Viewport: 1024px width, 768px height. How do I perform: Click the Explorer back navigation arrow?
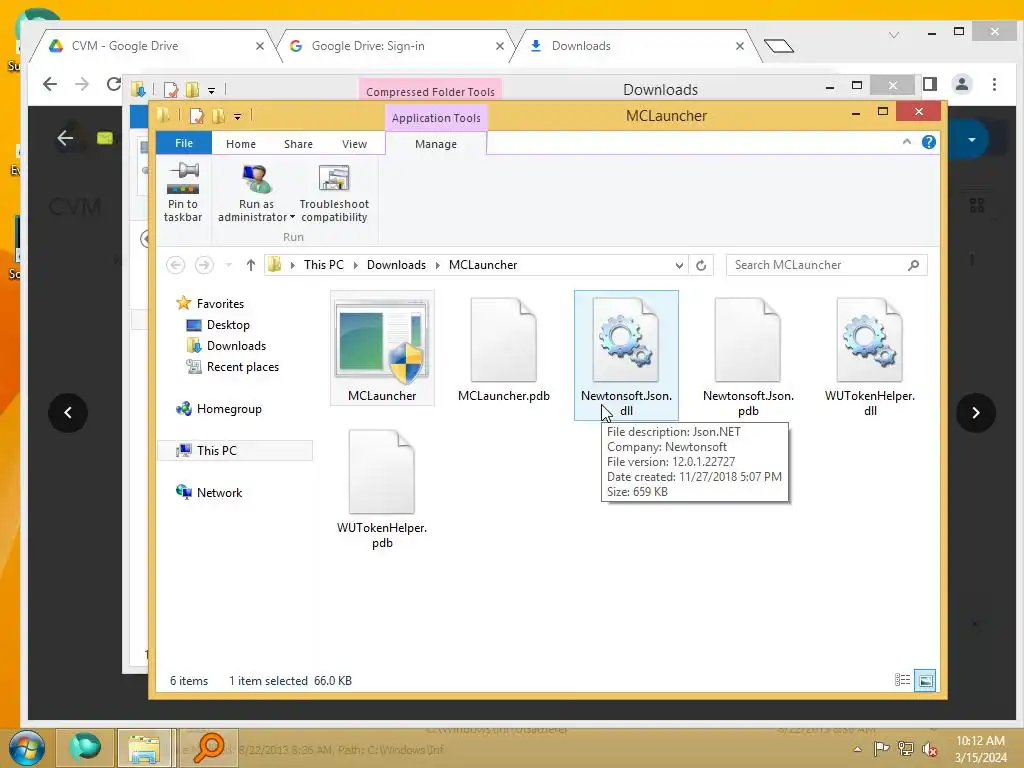click(x=175, y=264)
